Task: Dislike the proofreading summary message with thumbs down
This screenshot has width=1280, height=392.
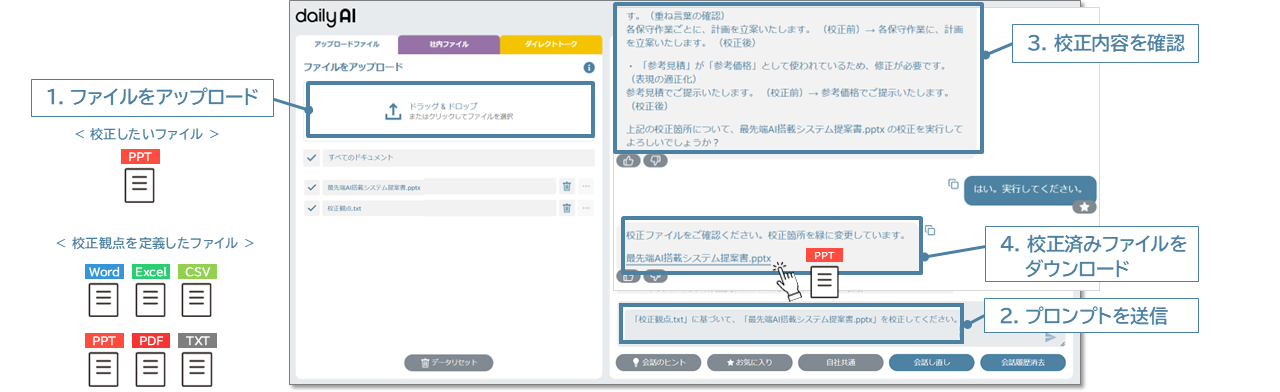Action: (x=655, y=160)
